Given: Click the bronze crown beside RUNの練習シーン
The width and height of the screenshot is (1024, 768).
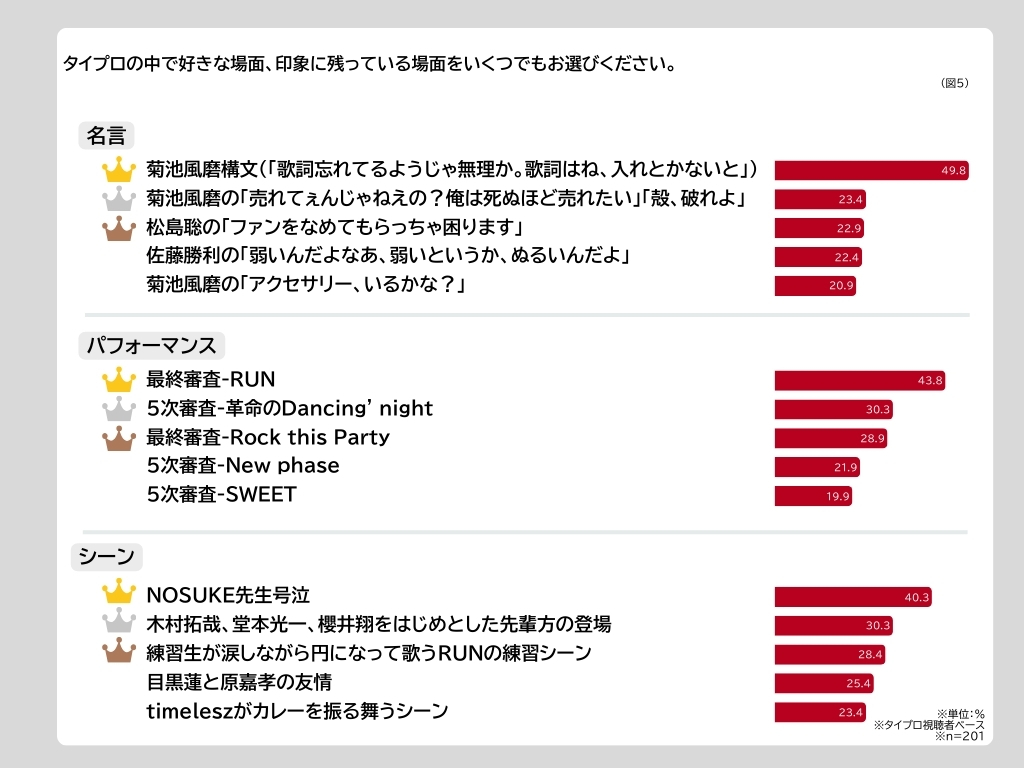Looking at the screenshot, I should pos(119,654).
